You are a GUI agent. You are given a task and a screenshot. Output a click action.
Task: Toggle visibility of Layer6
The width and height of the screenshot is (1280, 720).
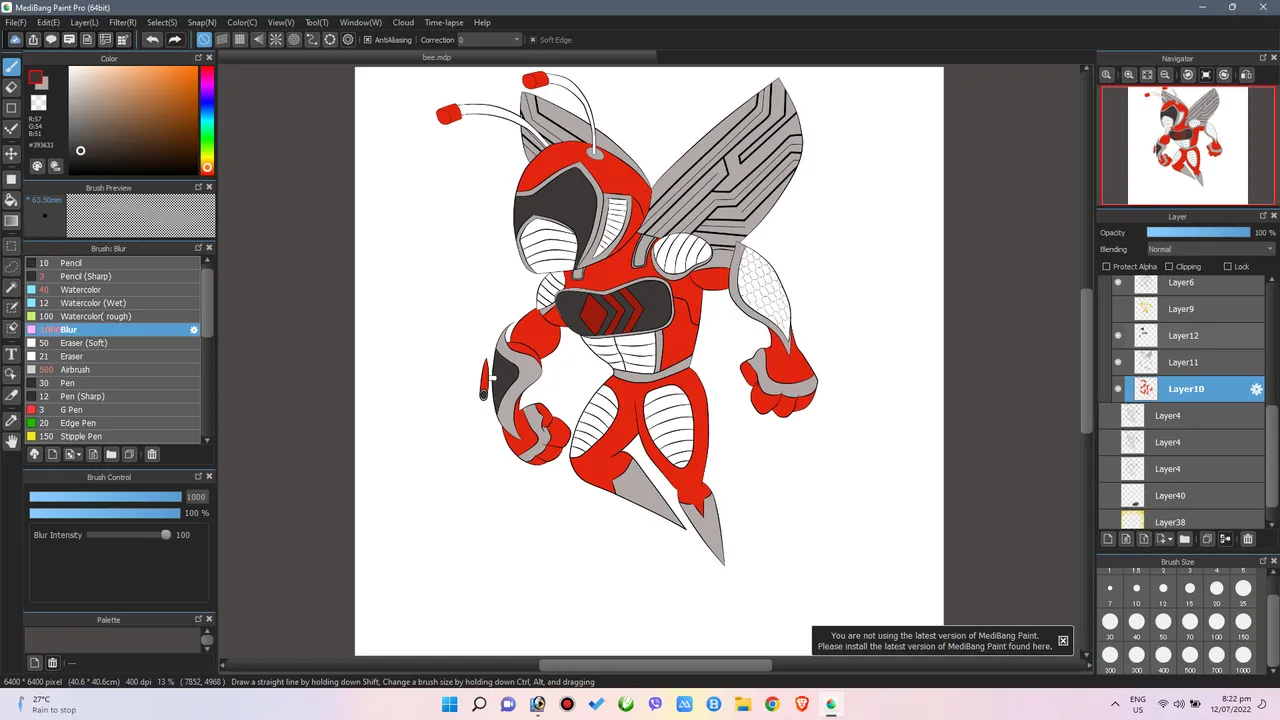click(x=1118, y=283)
